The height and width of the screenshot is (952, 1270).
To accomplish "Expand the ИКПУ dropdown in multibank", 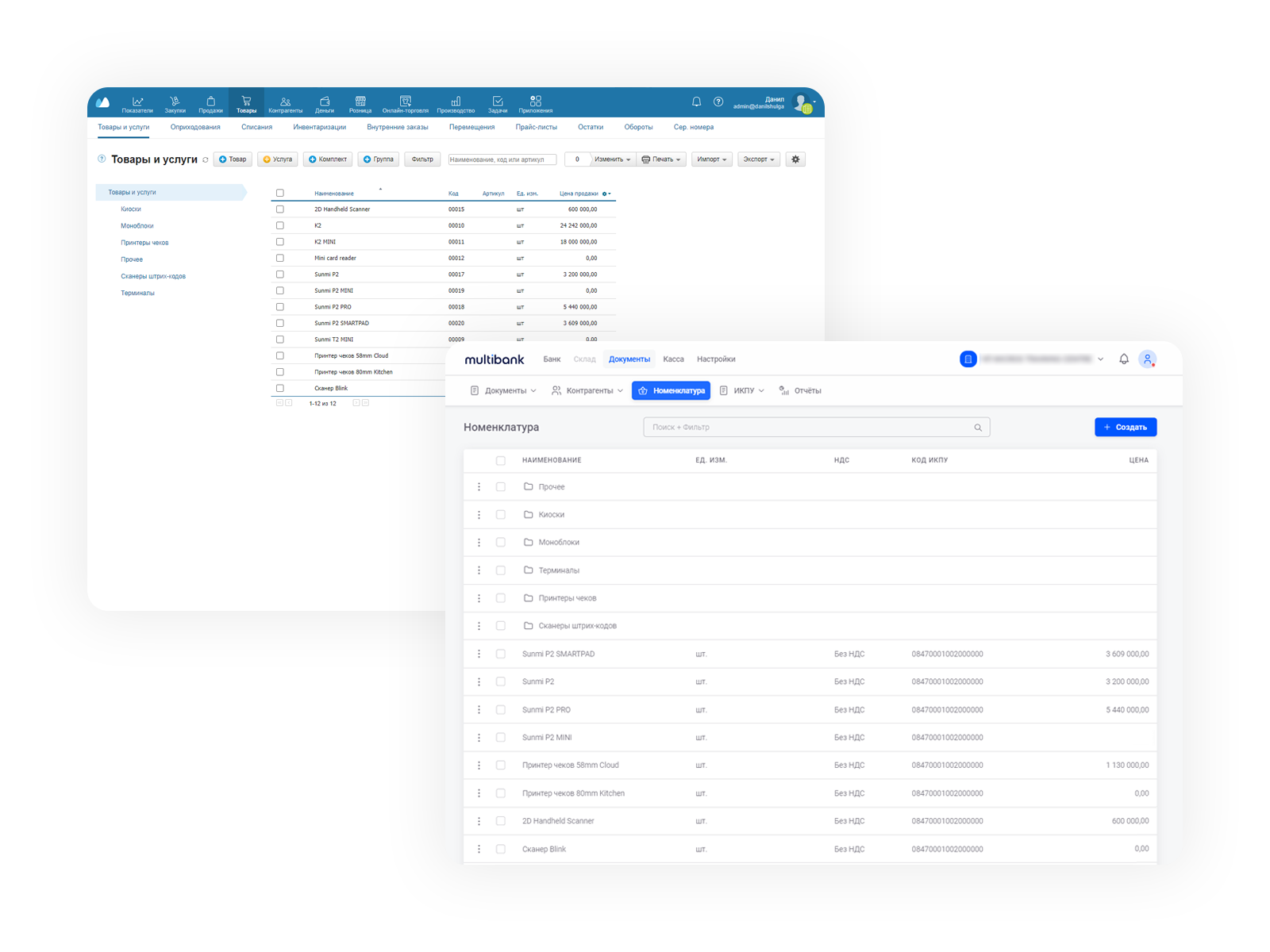I will click(742, 391).
